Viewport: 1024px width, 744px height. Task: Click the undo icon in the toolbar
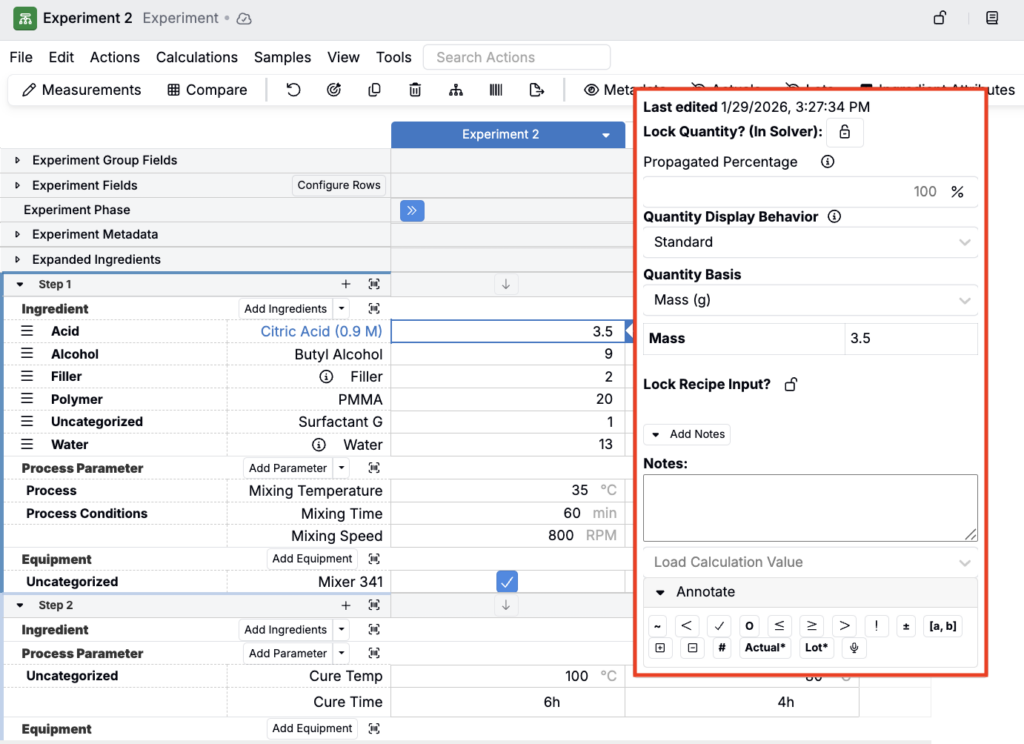tap(293, 90)
